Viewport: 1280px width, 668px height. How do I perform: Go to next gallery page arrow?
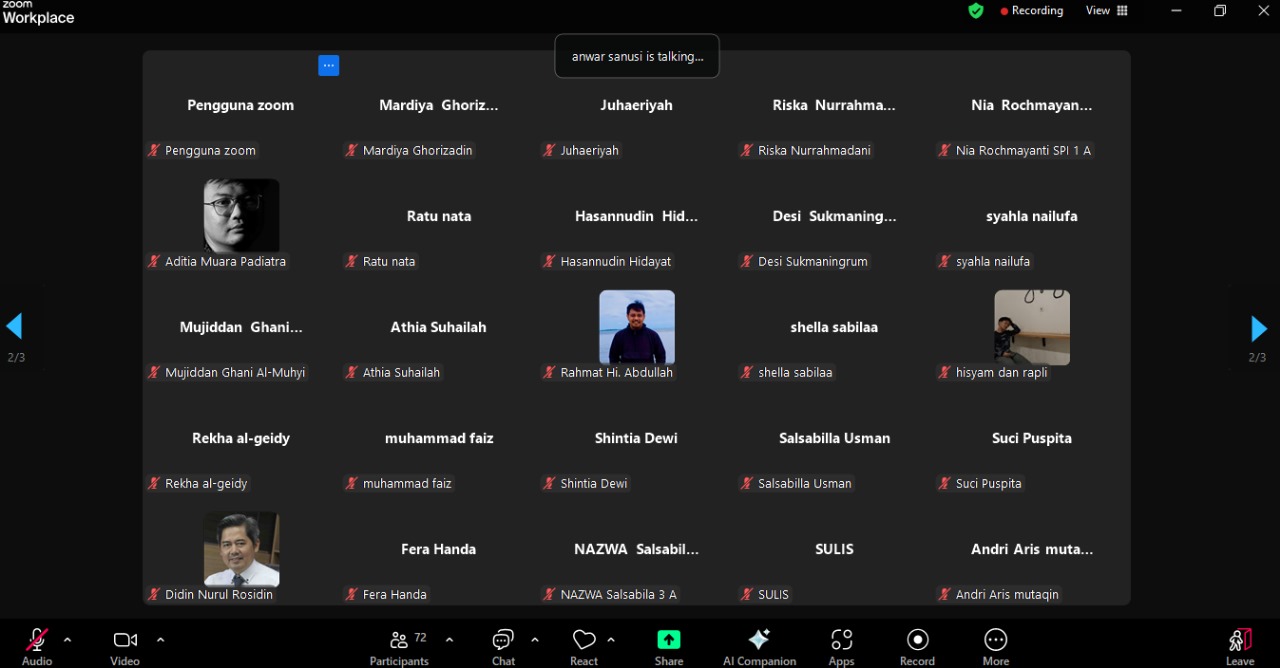pyautogui.click(x=1258, y=328)
